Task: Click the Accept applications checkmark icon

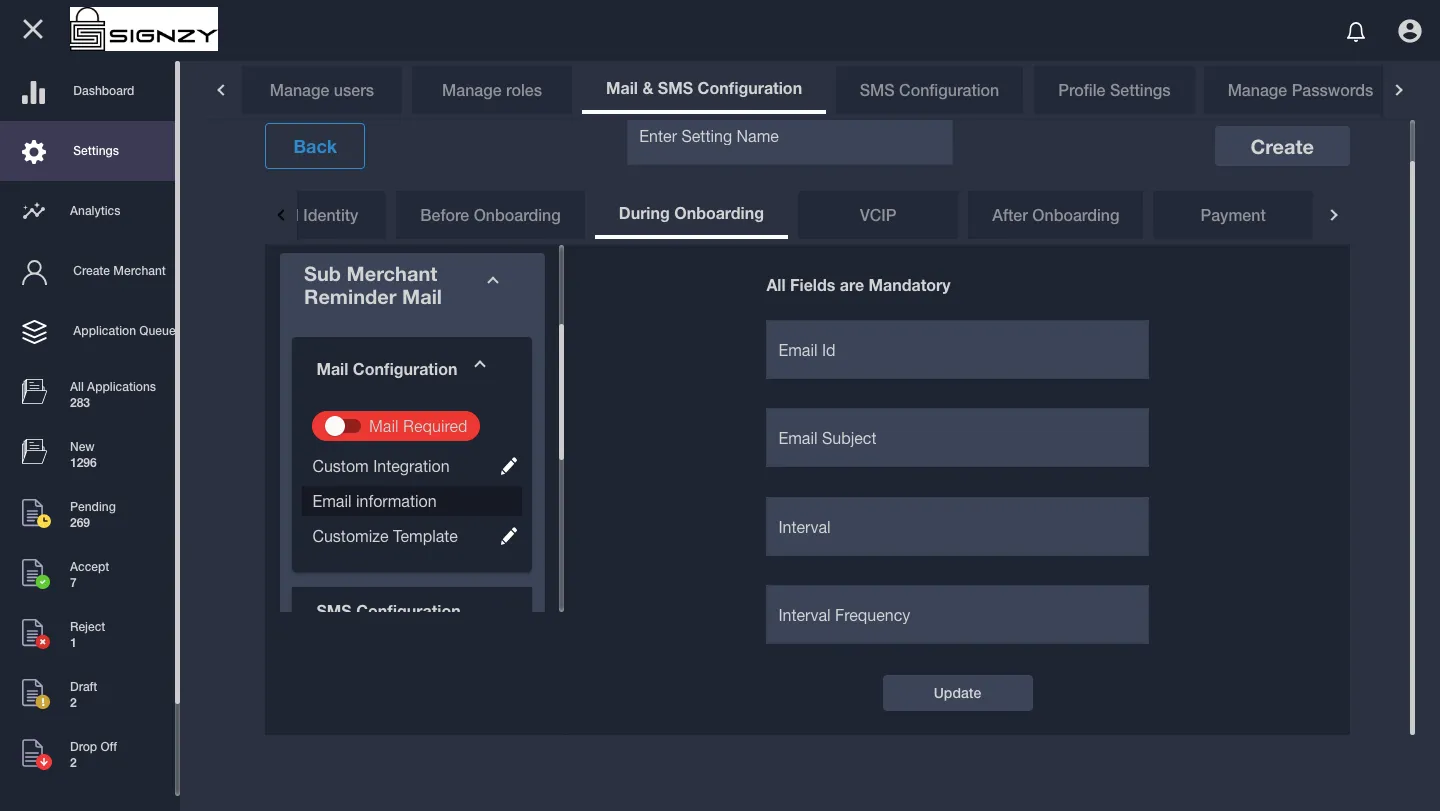Action: click(36, 573)
